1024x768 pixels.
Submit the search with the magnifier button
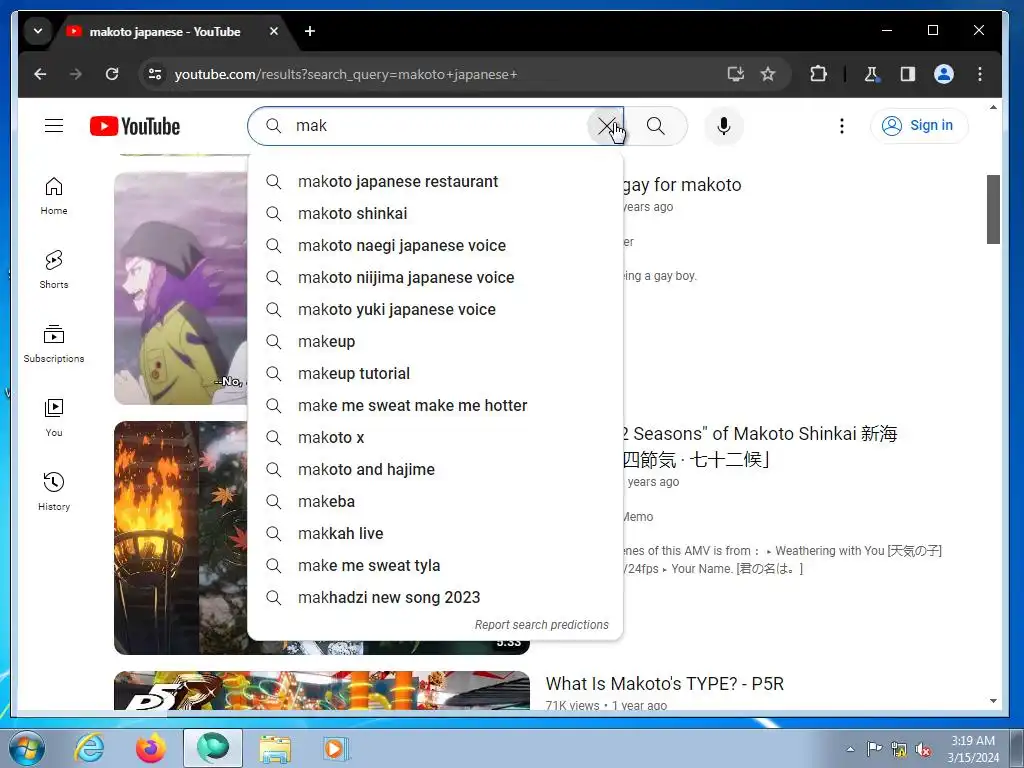pos(656,126)
